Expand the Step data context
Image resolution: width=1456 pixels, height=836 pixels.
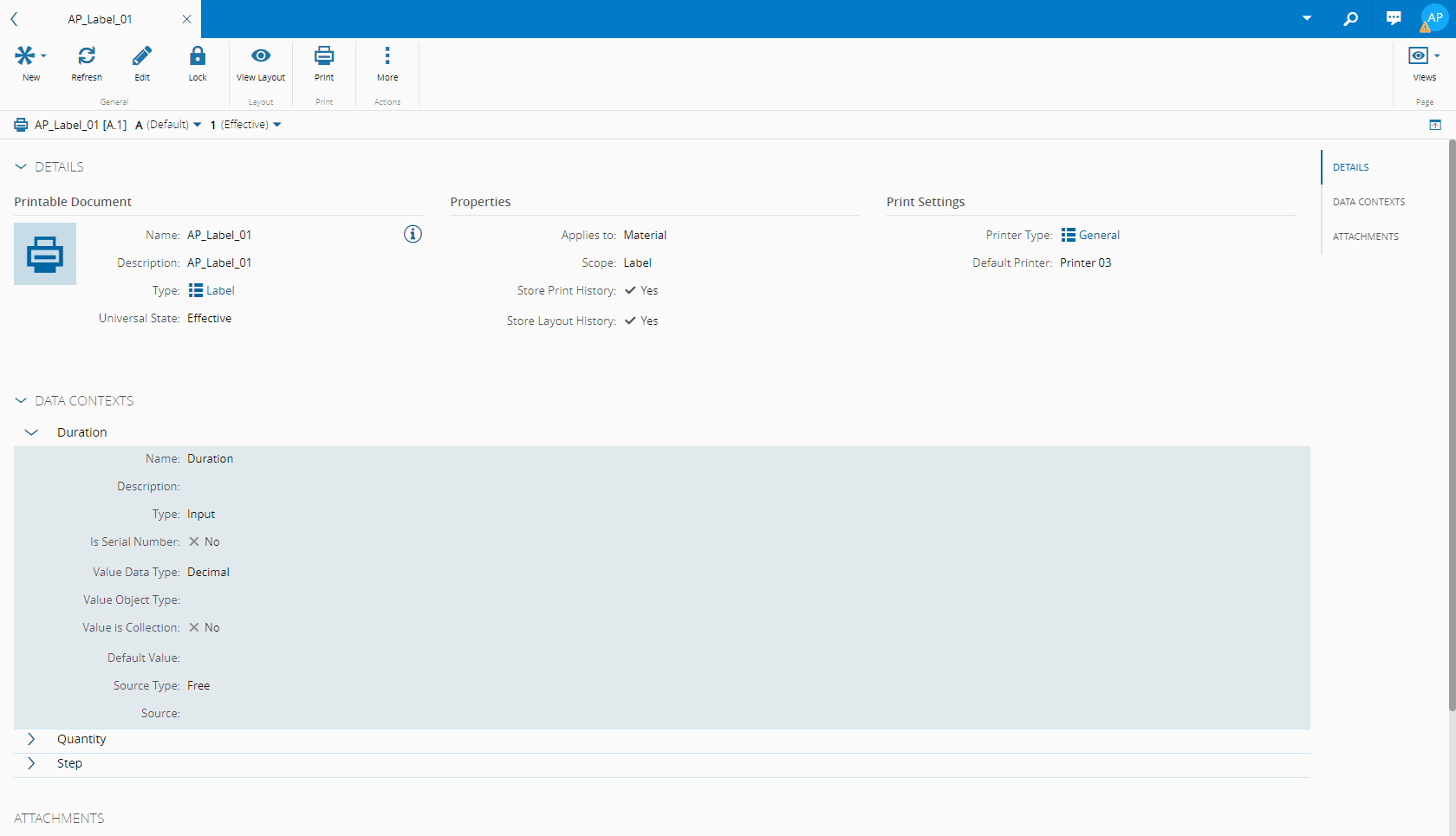32,763
